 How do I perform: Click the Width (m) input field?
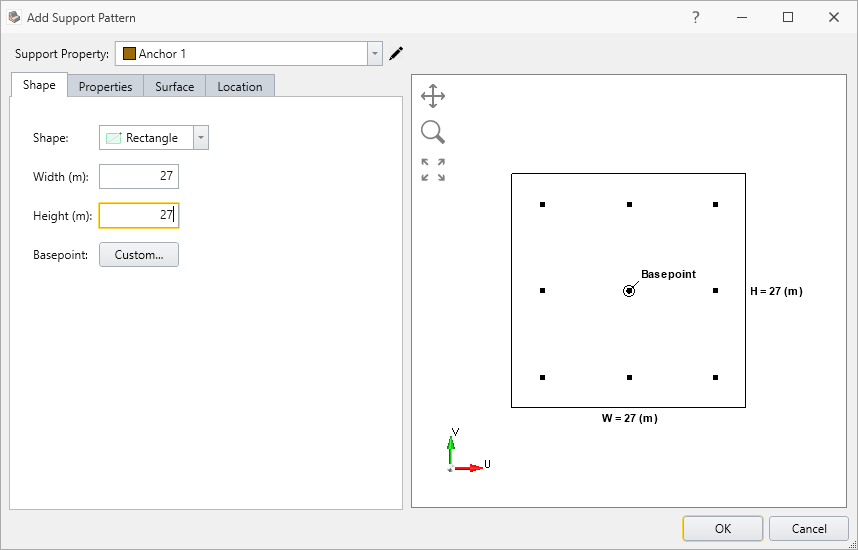click(139, 176)
